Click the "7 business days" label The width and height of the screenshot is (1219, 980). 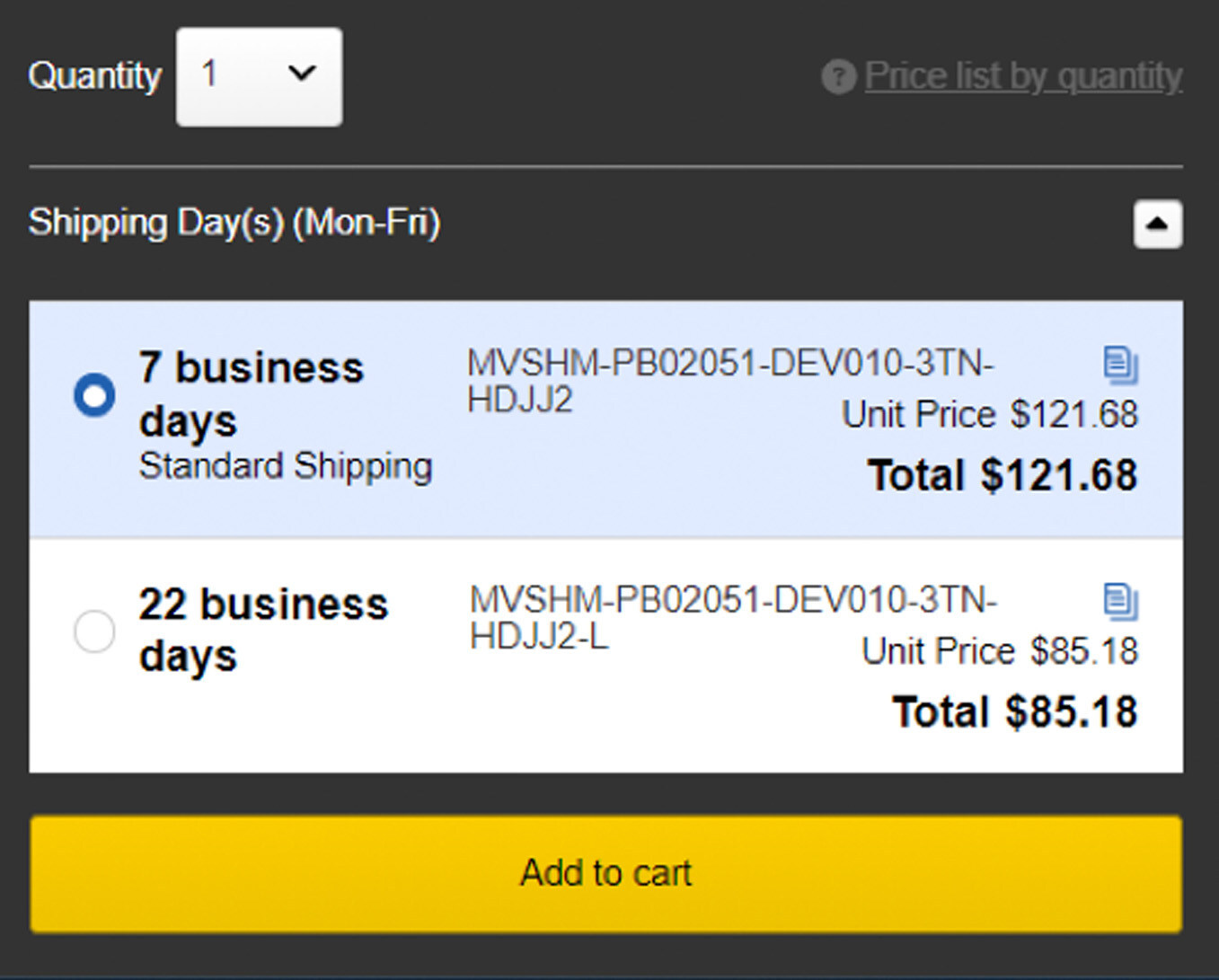[x=251, y=394]
